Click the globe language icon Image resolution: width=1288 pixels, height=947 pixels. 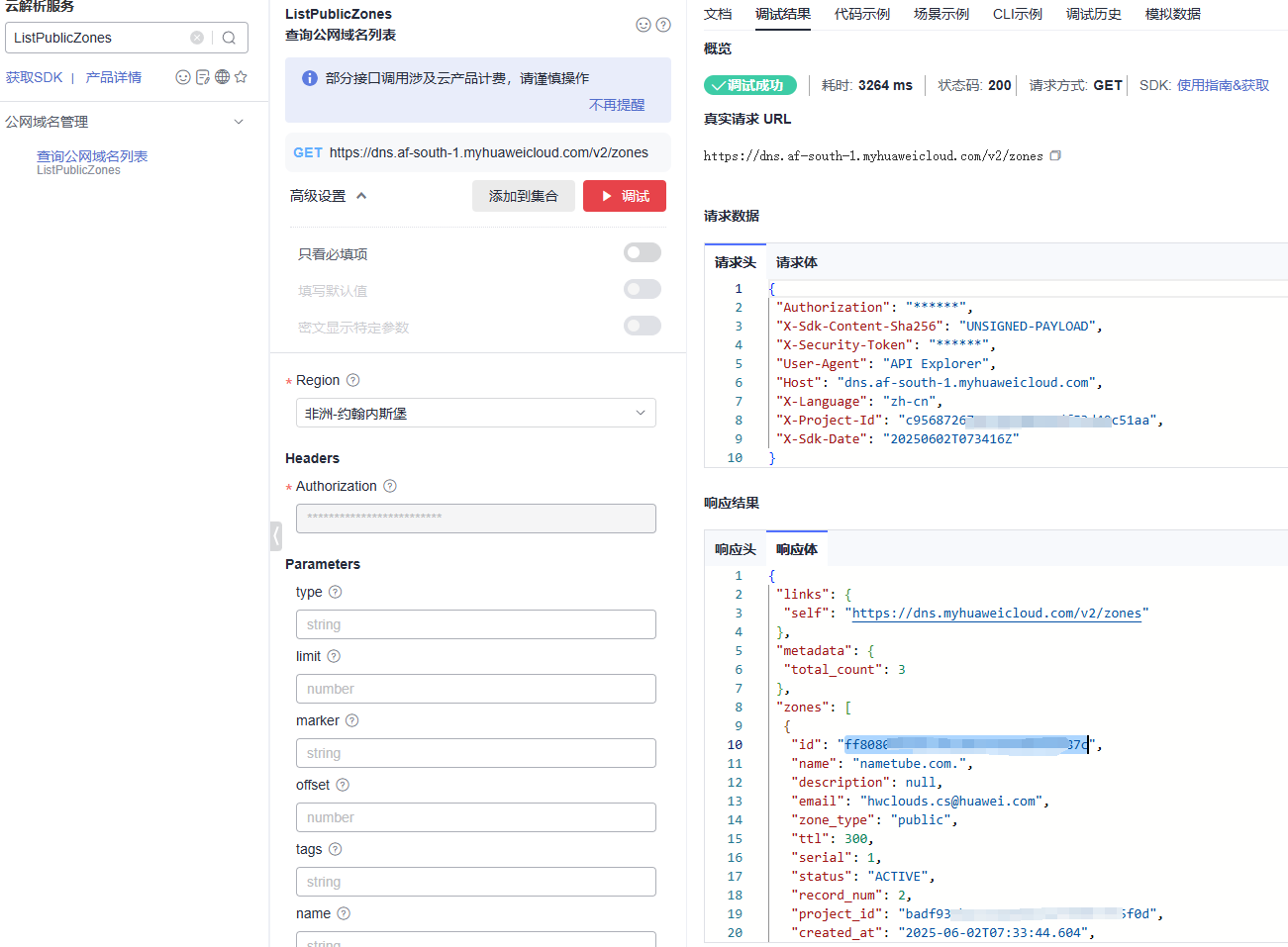pyautogui.click(x=222, y=77)
